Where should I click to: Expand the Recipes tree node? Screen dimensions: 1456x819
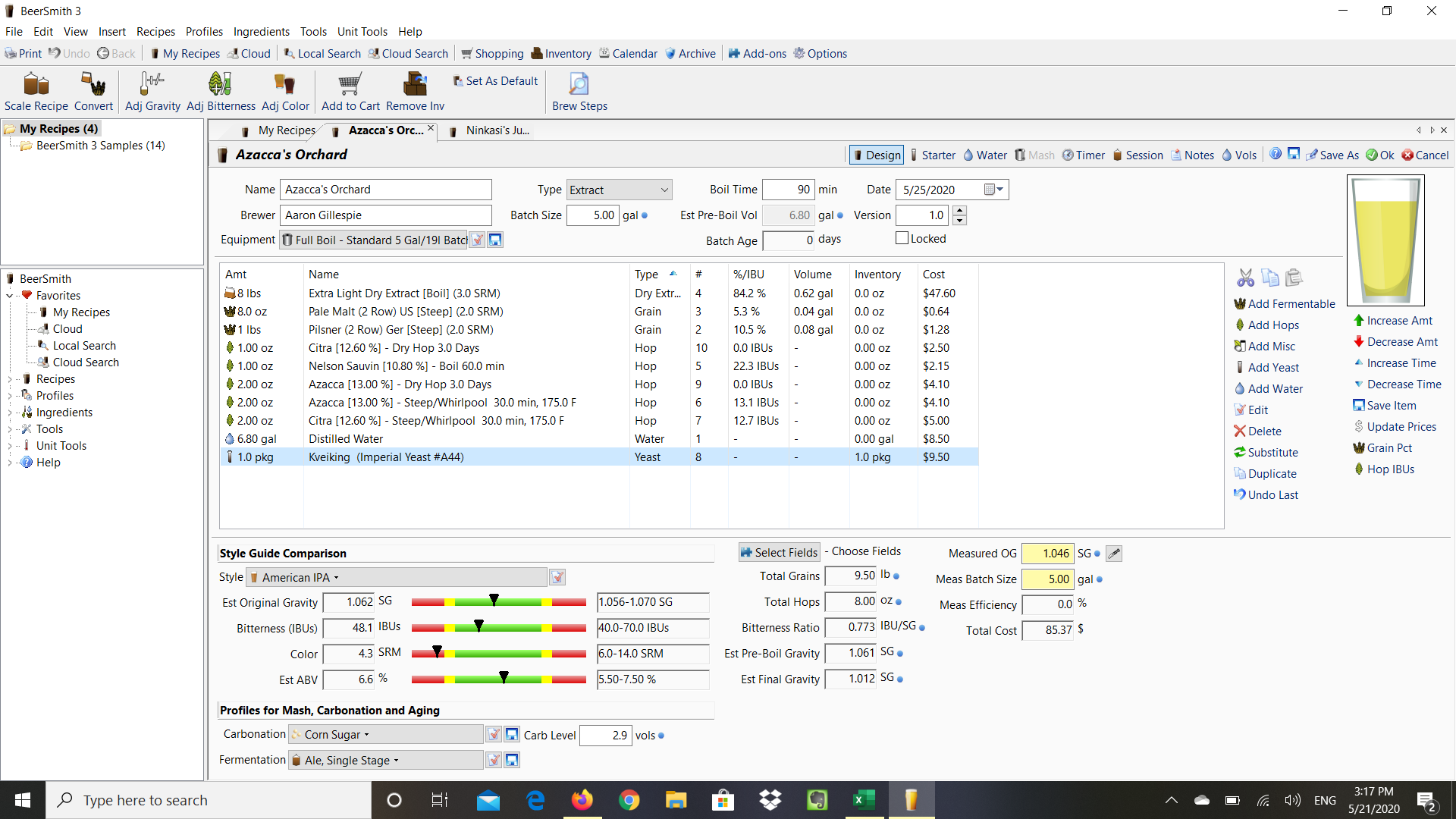click(10, 378)
